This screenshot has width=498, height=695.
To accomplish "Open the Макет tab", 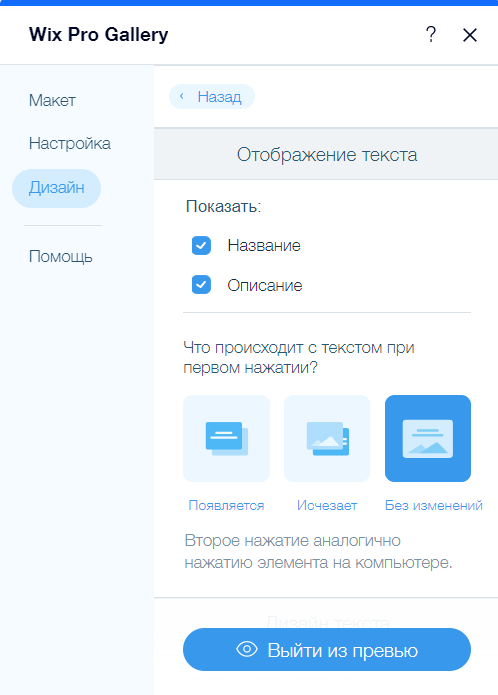I will click(x=52, y=101).
